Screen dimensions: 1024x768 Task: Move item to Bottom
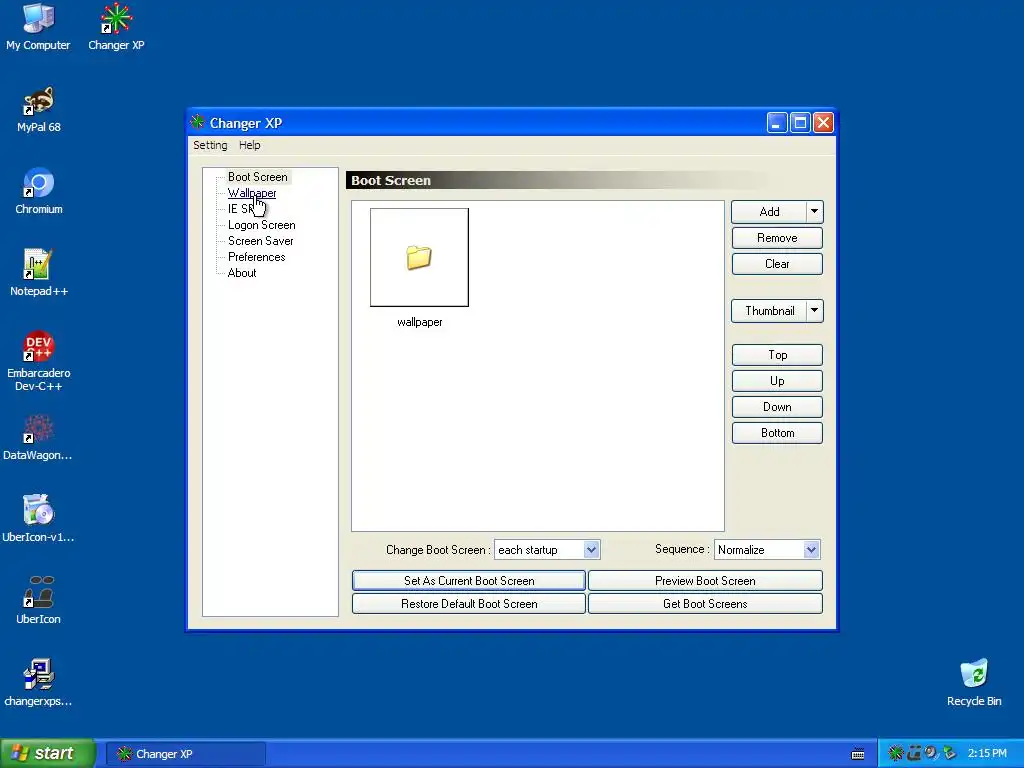777,433
